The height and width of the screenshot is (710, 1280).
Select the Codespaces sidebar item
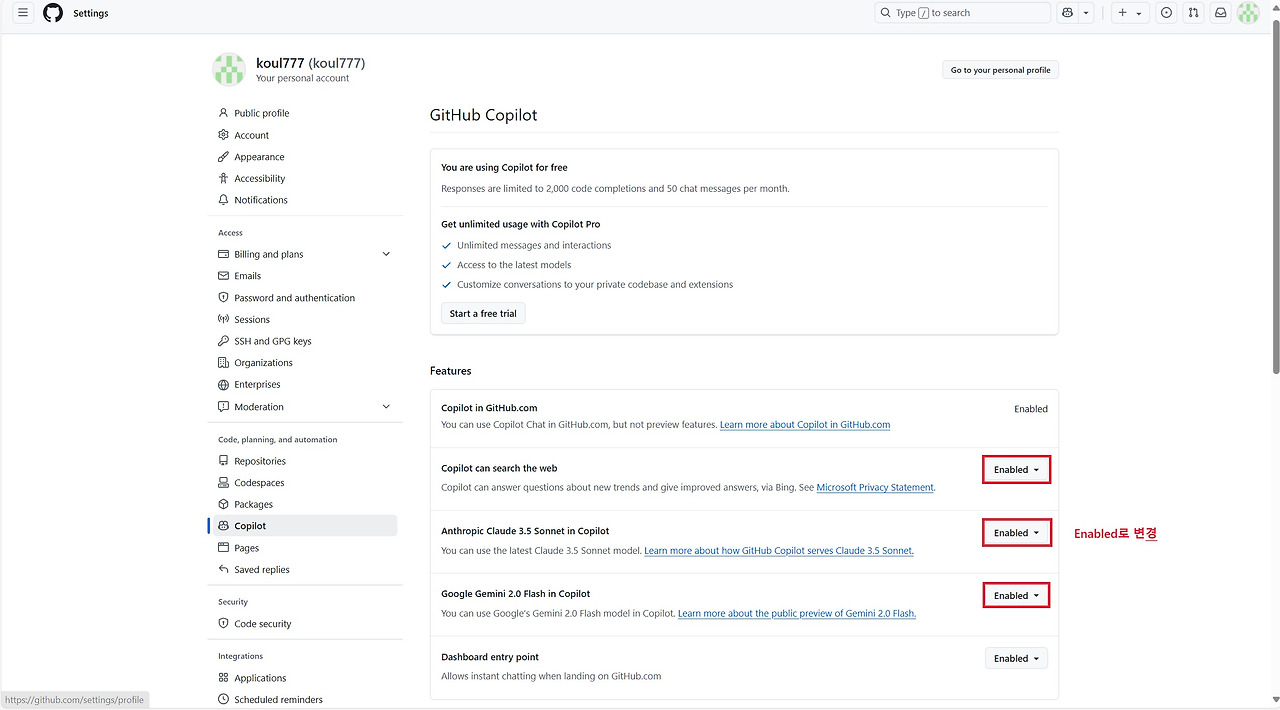point(260,482)
